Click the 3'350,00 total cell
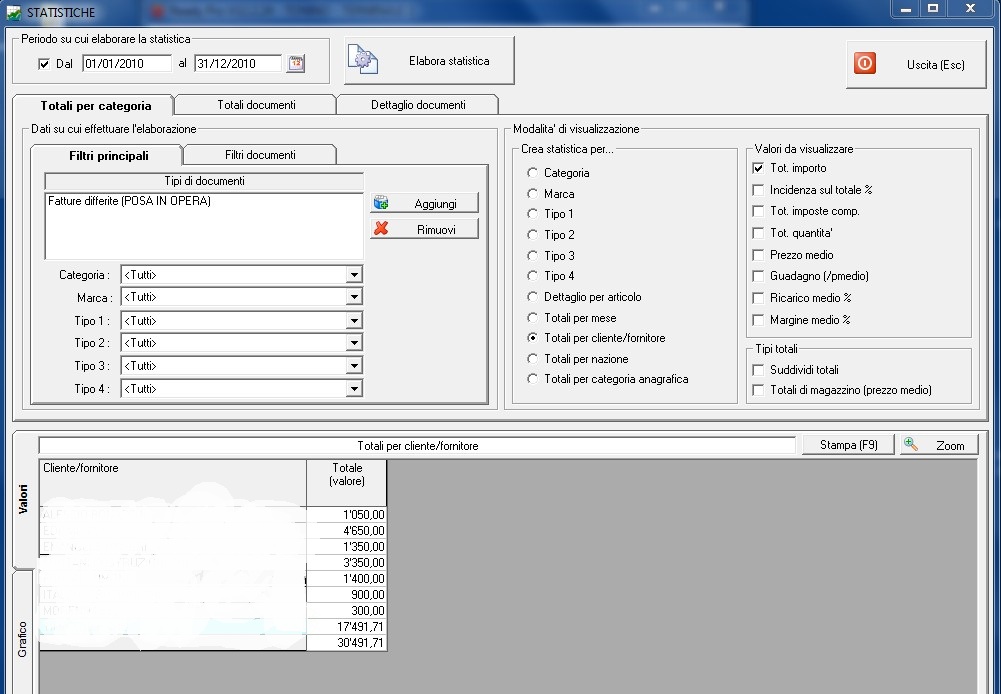The height and width of the screenshot is (694, 1001). pos(347,562)
